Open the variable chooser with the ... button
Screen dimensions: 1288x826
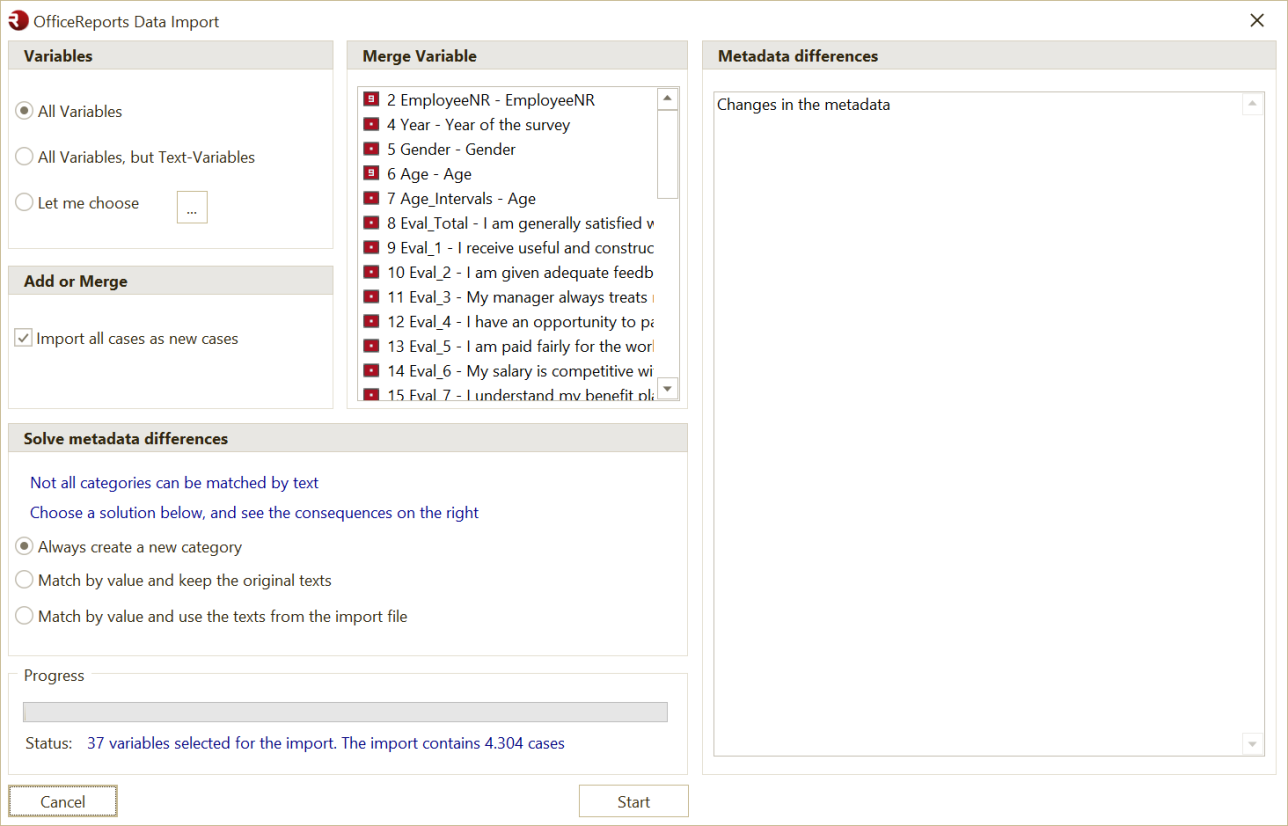click(x=191, y=207)
